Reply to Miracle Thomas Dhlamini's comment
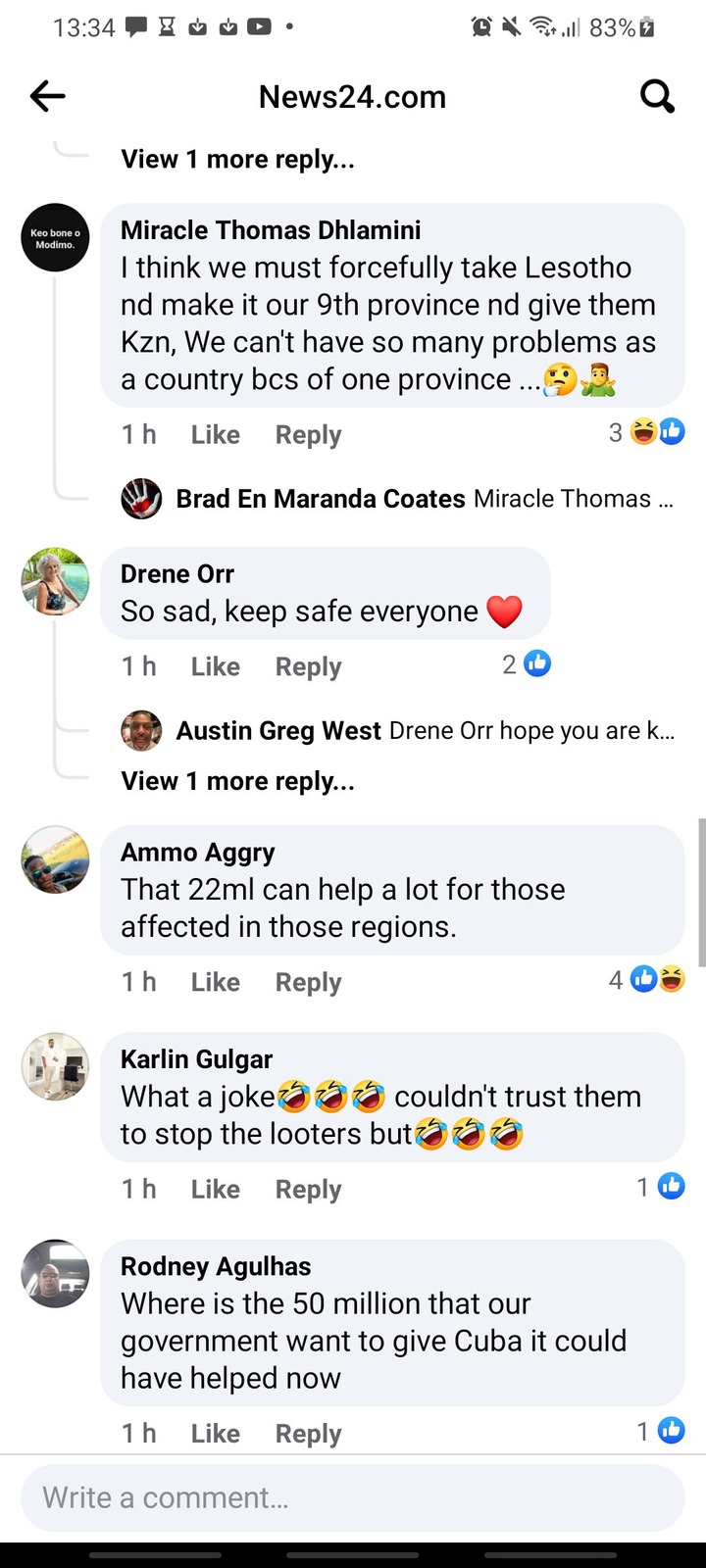This screenshot has width=706, height=1568. point(309,435)
